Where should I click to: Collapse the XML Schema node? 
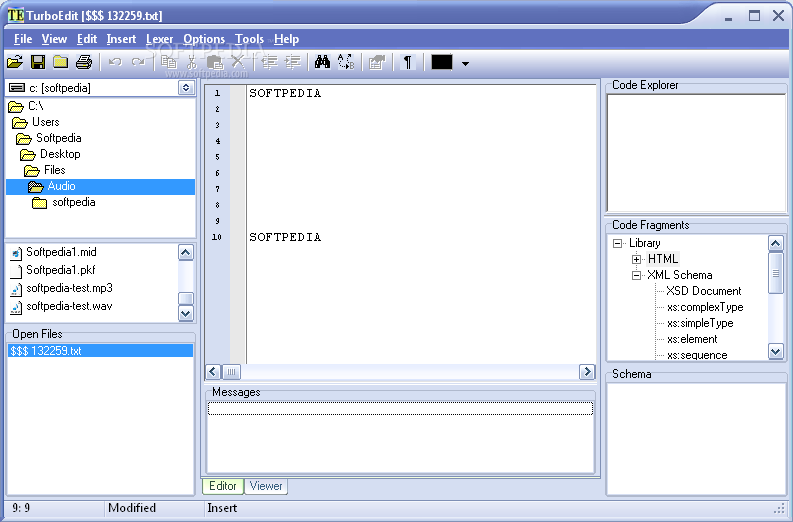(636, 276)
